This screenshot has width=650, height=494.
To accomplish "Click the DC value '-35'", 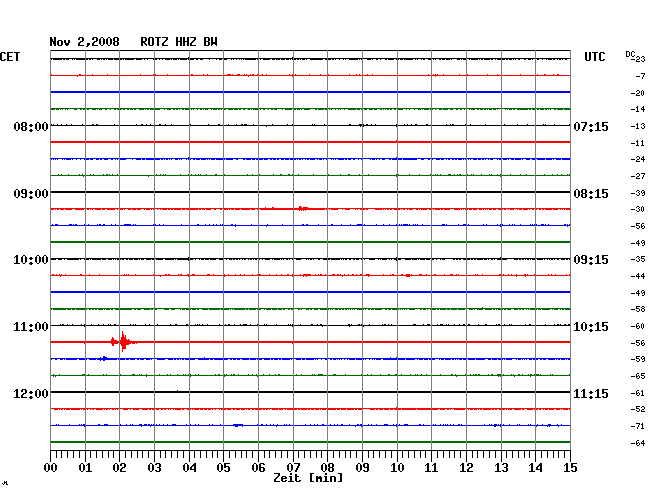I will tap(638, 259).
